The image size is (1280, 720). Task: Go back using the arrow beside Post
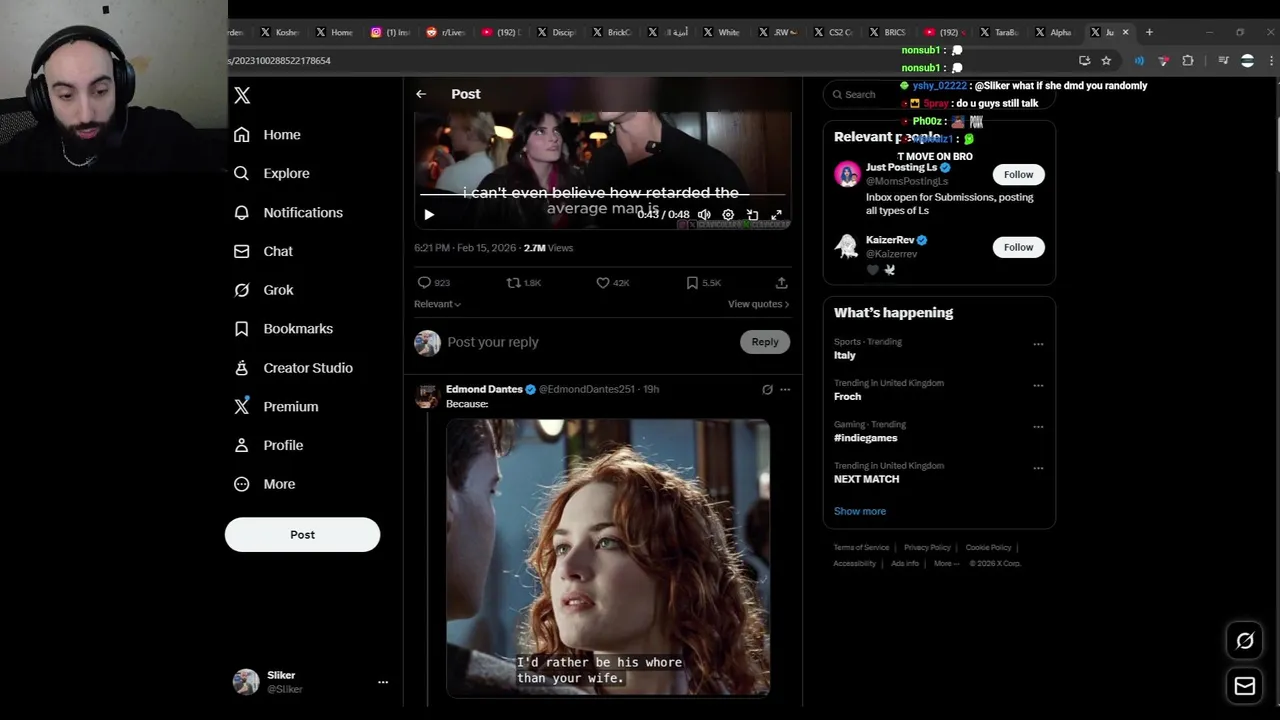coord(421,94)
